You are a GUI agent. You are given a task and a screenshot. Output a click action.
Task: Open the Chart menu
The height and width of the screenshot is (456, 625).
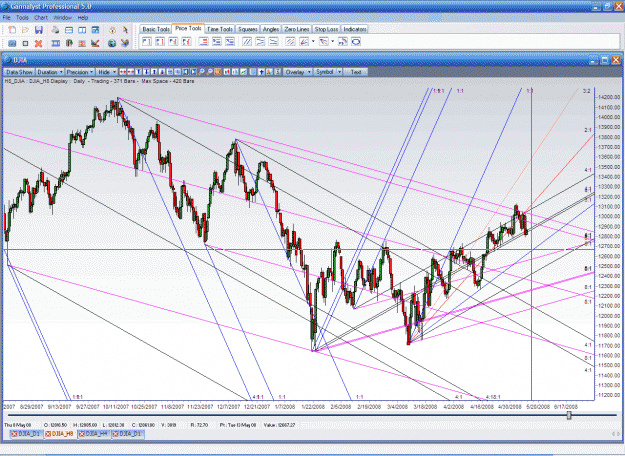click(x=41, y=18)
